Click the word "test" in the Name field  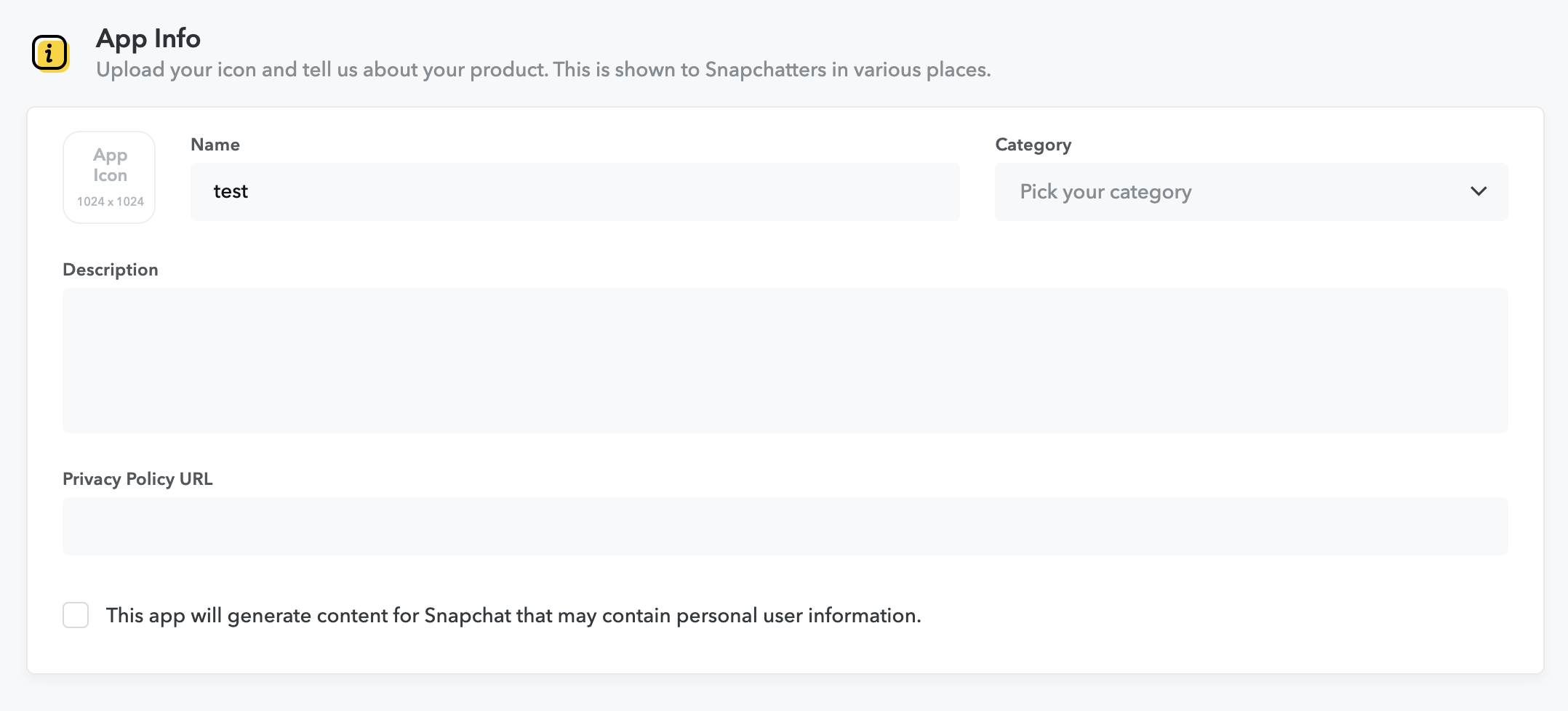[x=231, y=192]
